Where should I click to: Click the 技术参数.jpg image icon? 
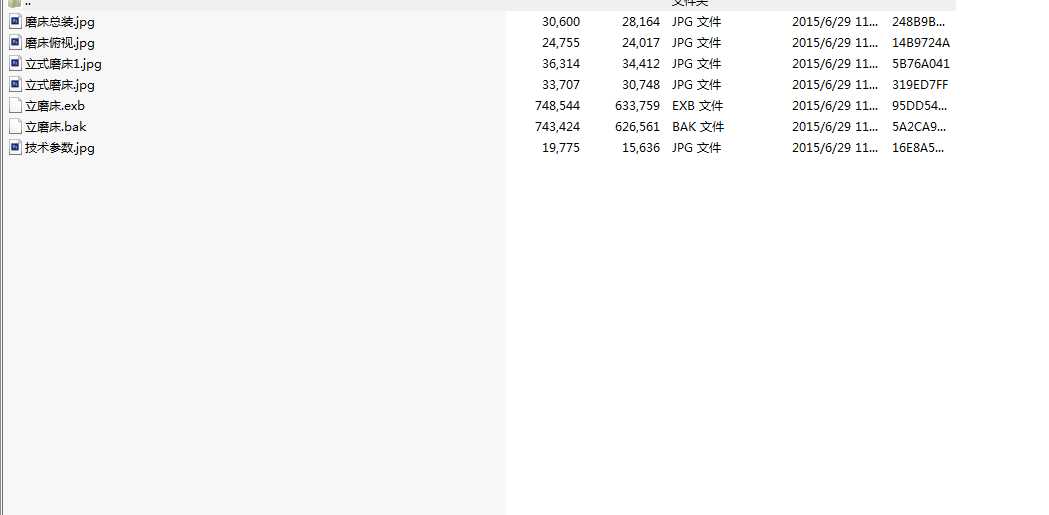(15, 147)
